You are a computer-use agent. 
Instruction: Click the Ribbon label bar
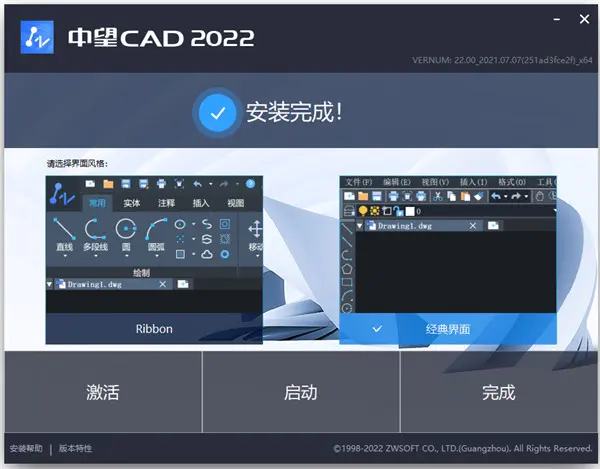(154, 329)
